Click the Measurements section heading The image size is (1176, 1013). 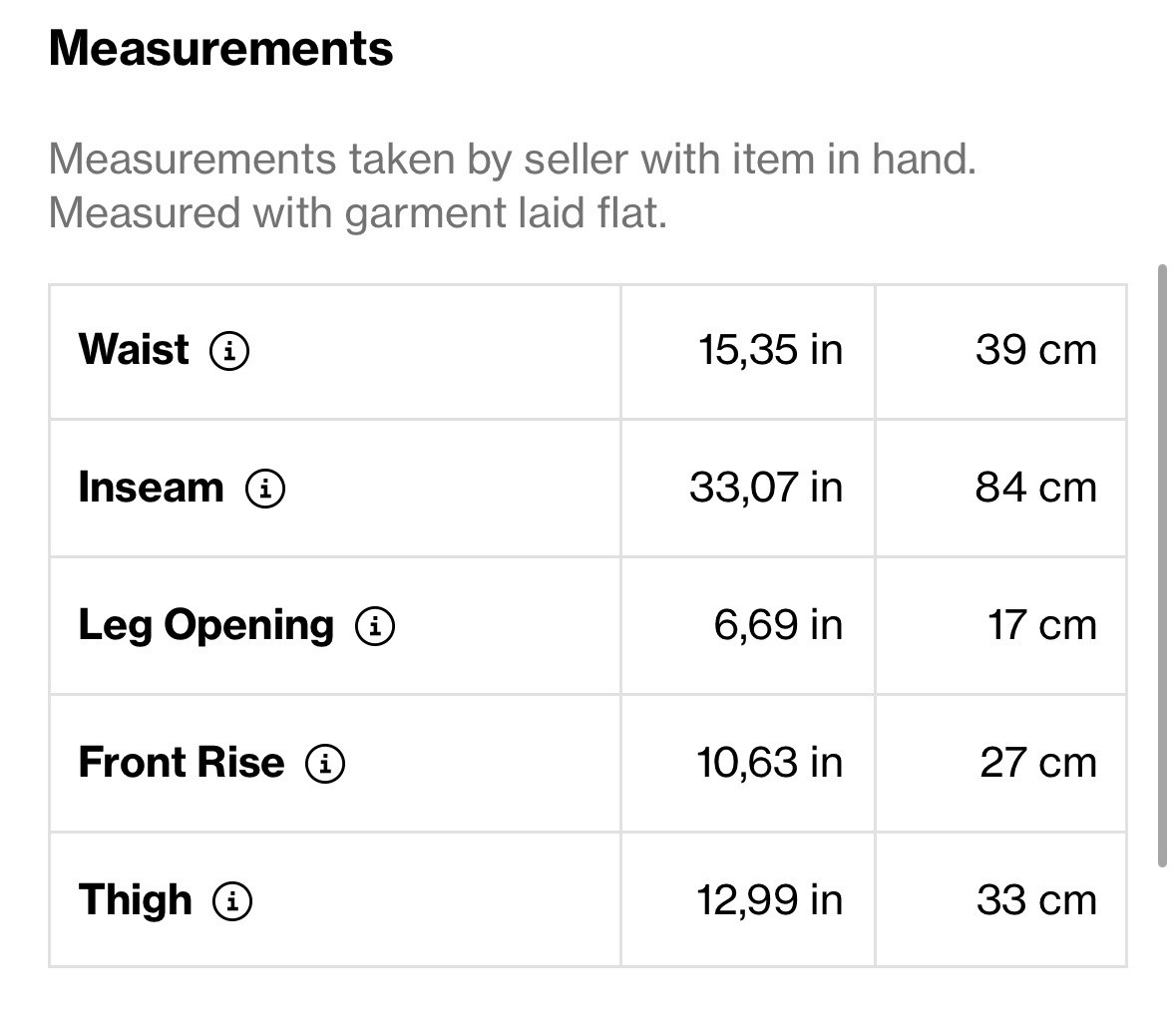(220, 49)
